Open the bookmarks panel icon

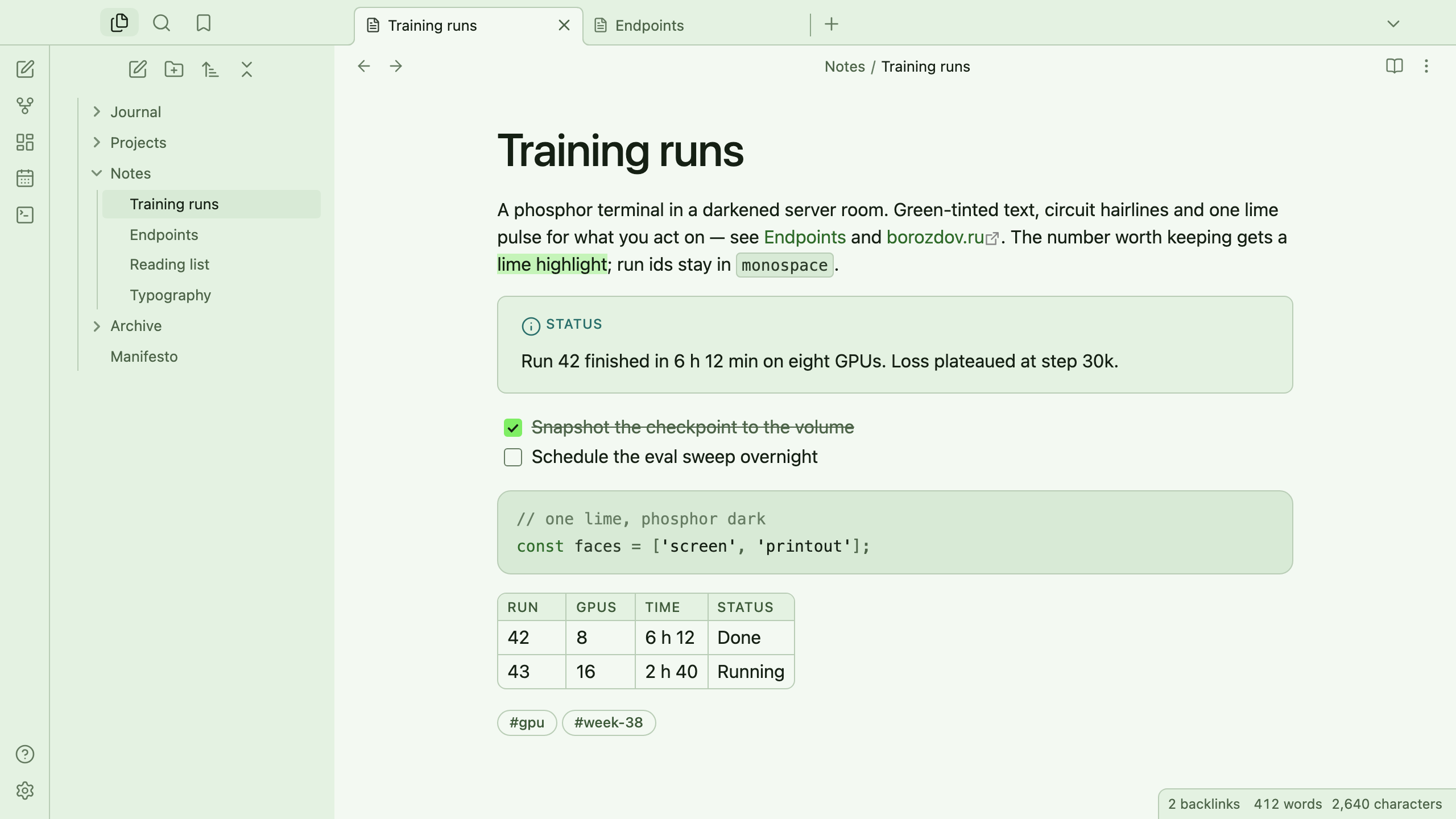203,23
